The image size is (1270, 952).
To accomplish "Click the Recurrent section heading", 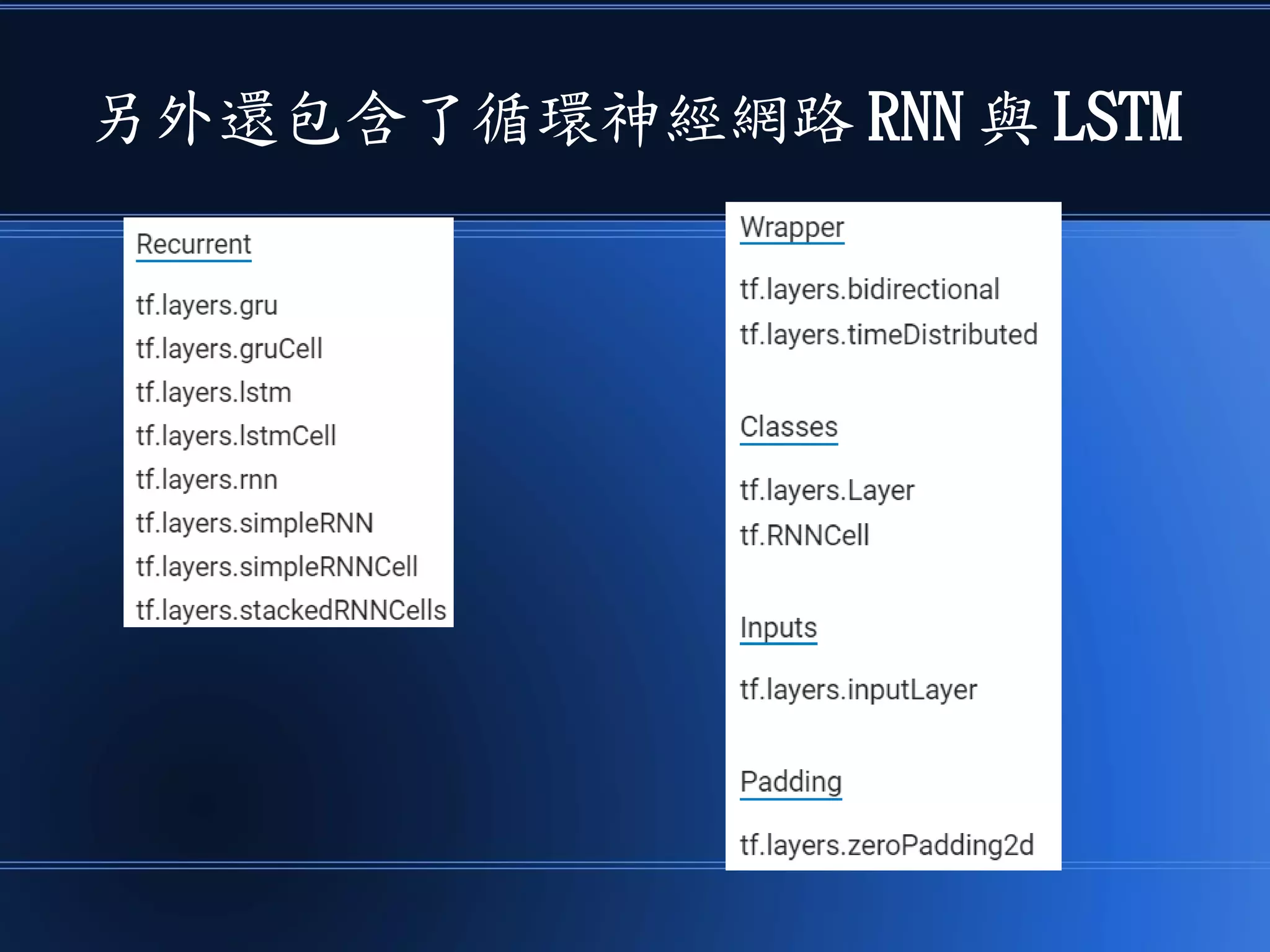I will tap(193, 244).
